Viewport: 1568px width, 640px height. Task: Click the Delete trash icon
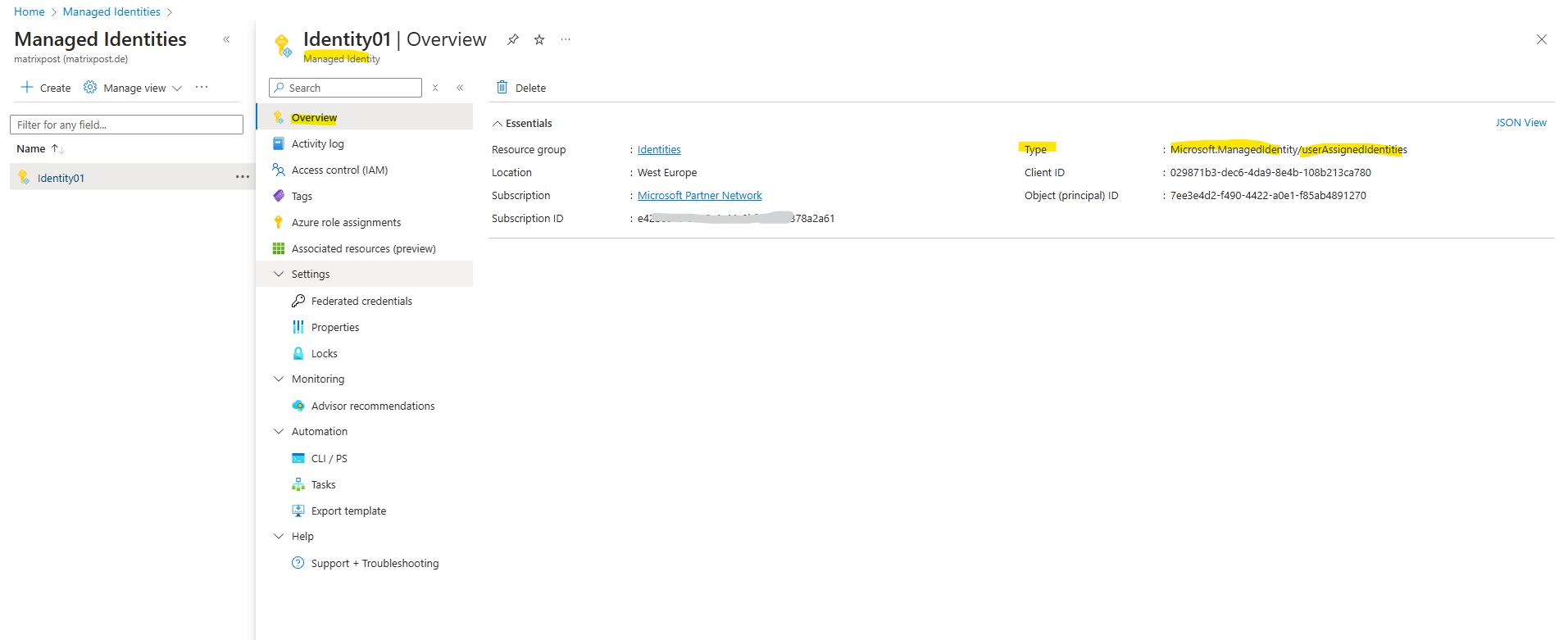pyautogui.click(x=502, y=87)
